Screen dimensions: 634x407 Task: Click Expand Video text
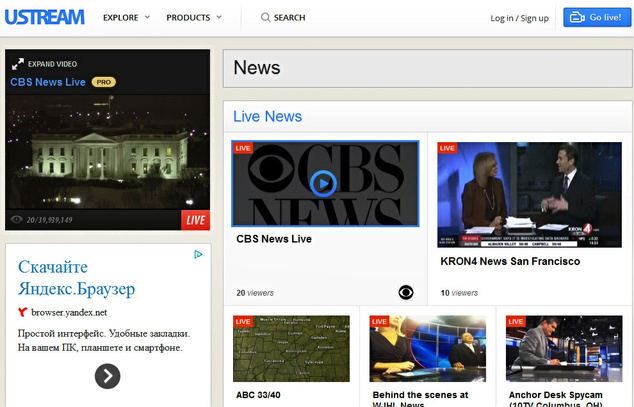coord(52,64)
